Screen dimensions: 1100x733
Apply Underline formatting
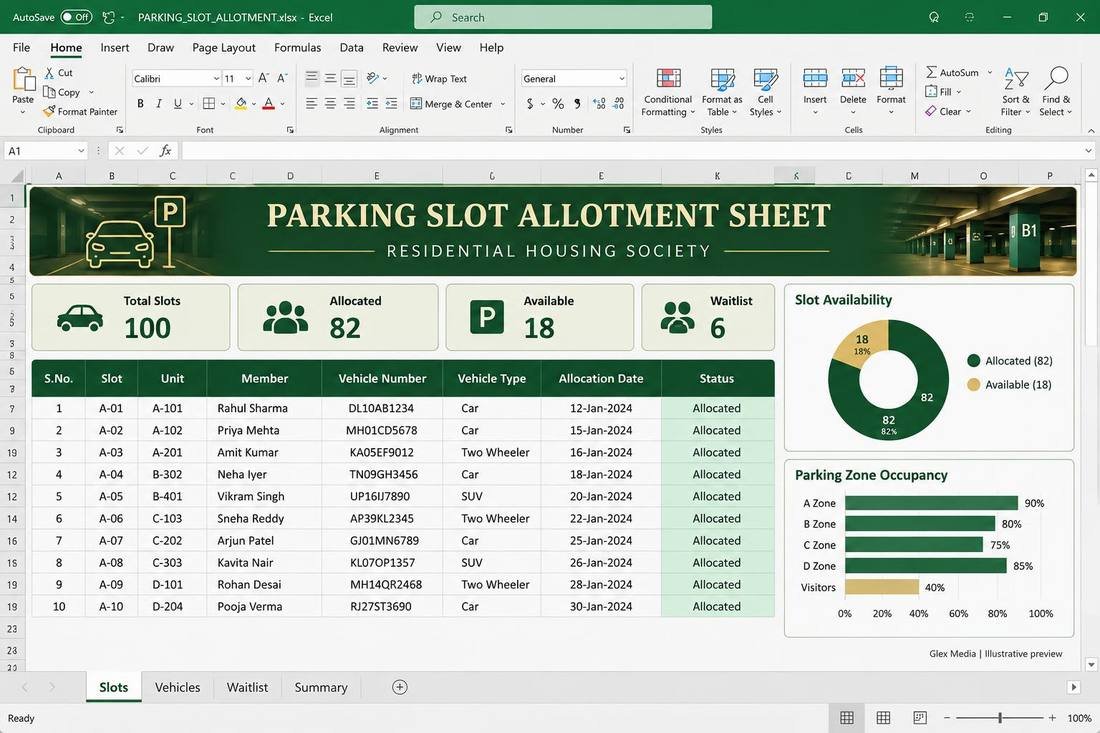pyautogui.click(x=177, y=104)
